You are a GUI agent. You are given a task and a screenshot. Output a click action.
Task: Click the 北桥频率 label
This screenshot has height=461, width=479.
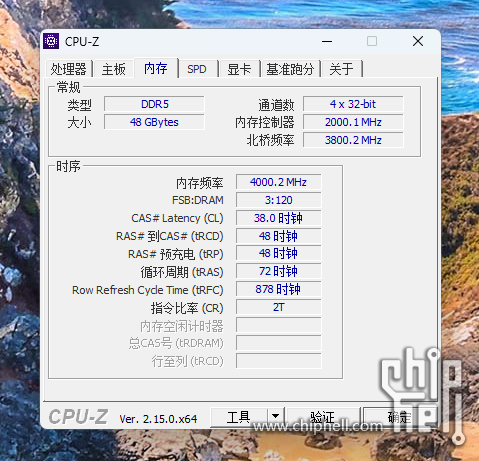[270, 140]
